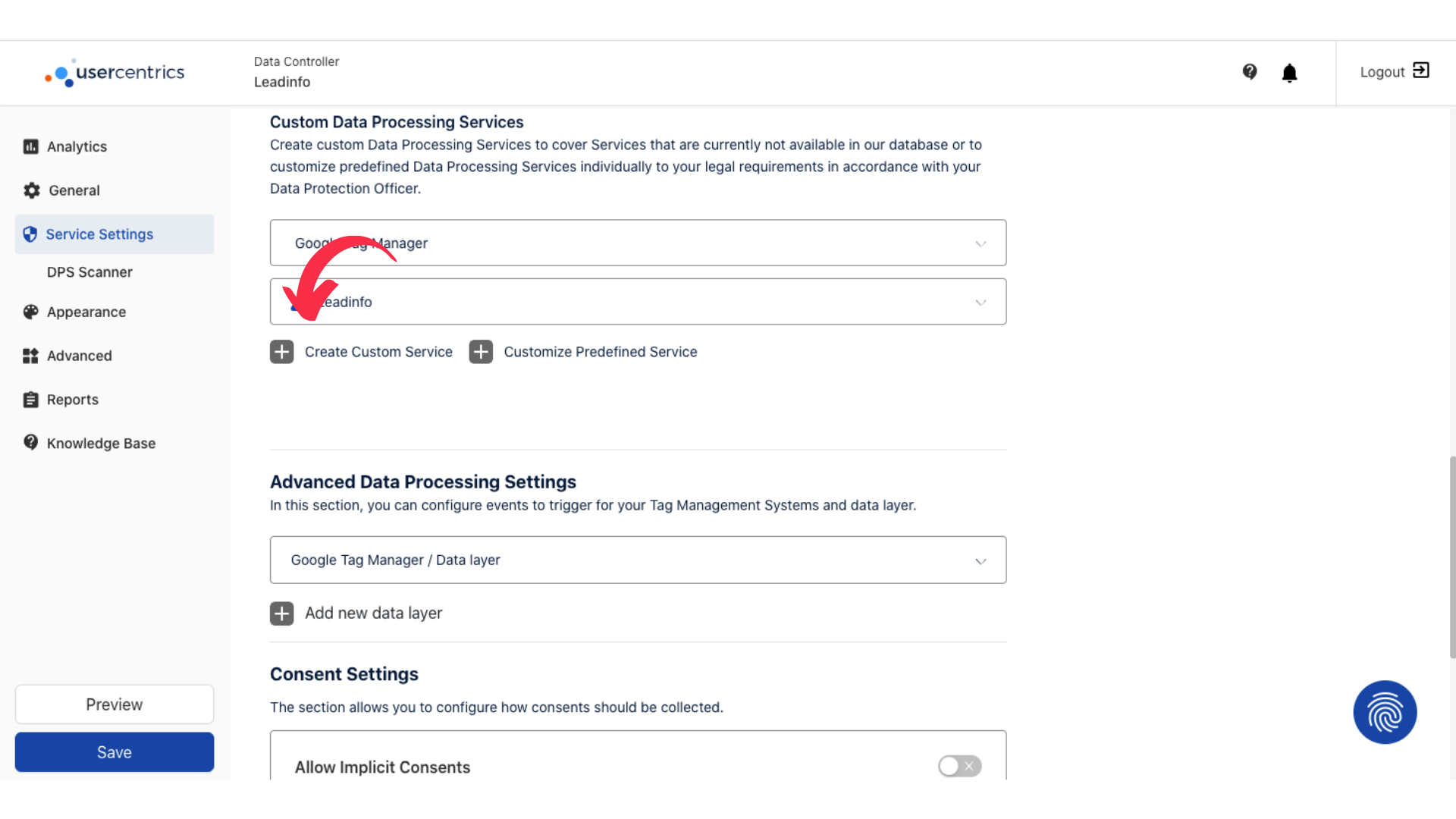1456x819 pixels.
Task: Expand Google Tag Manager / Data layer chevron
Action: (981, 561)
